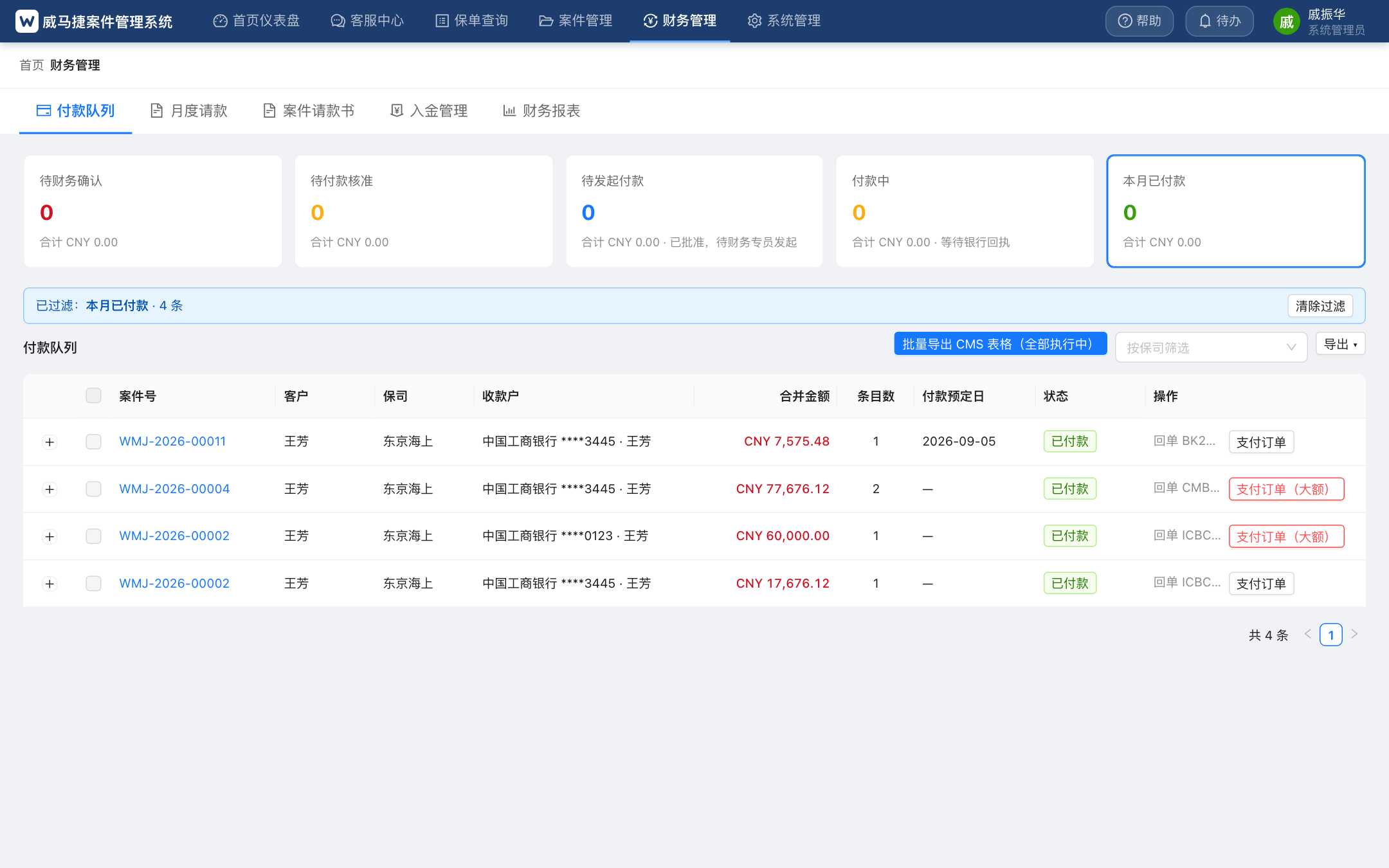Open case link WMJ-2026-00004
Viewport: 1389px width, 868px height.
[174, 489]
